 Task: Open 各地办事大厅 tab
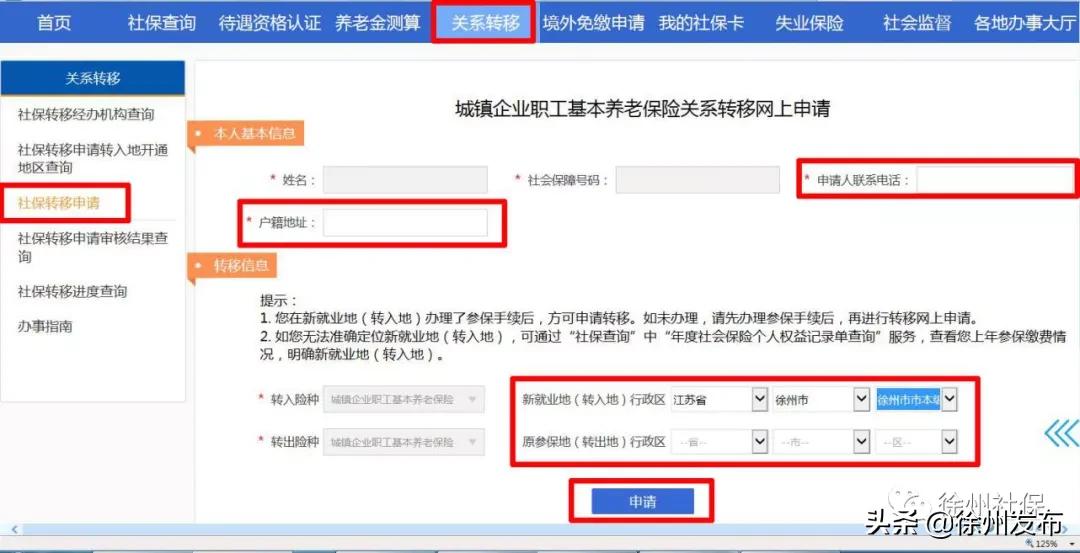tap(1025, 23)
